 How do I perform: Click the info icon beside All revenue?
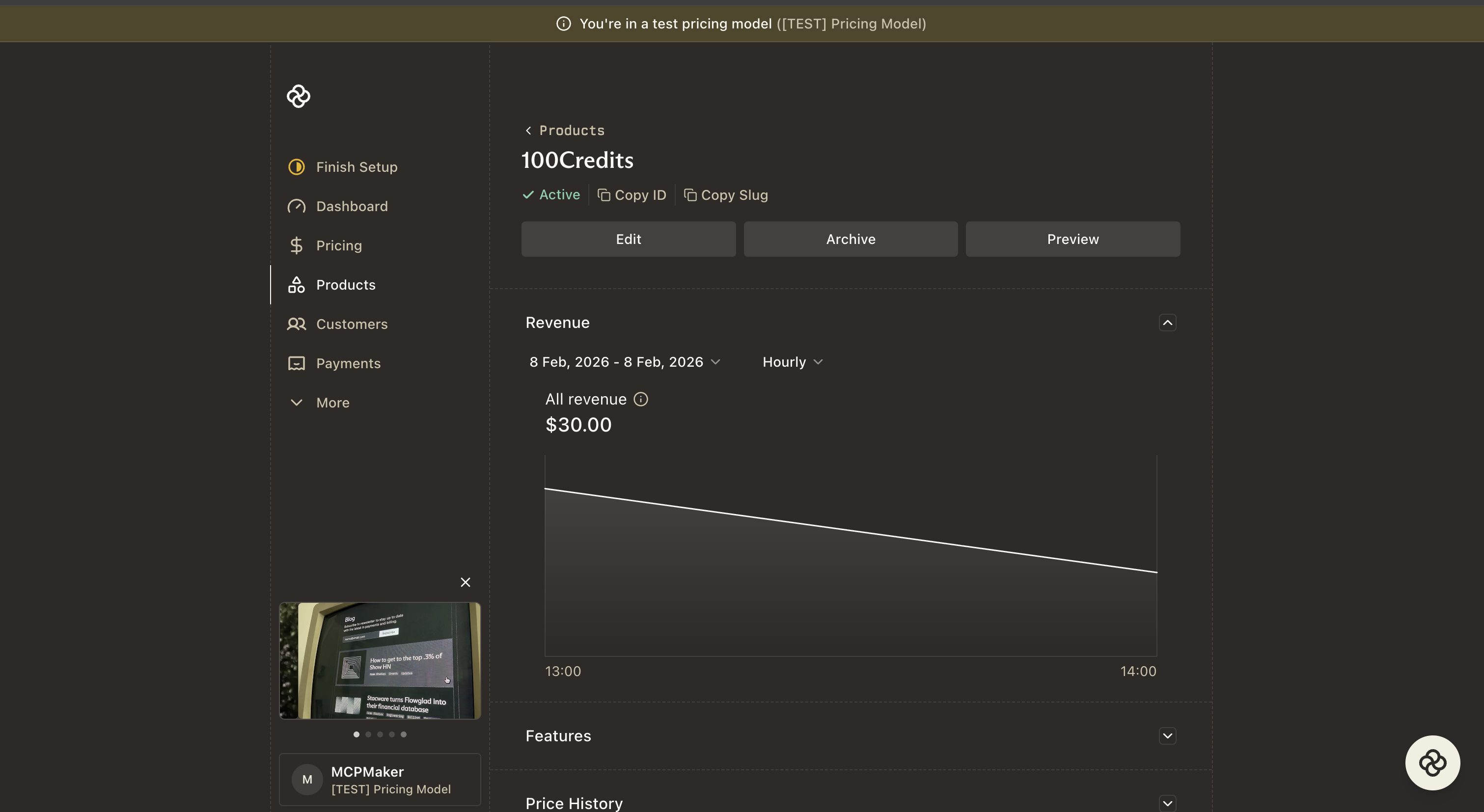click(641, 399)
